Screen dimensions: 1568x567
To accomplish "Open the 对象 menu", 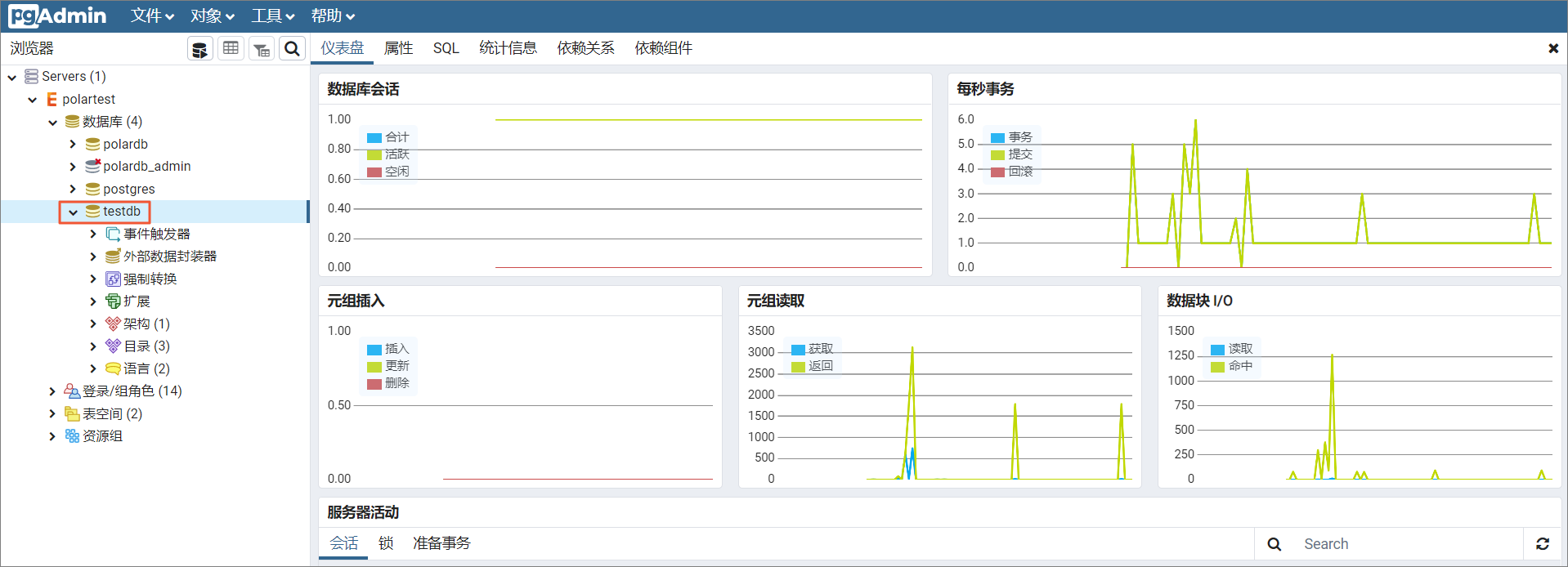I will tap(213, 16).
